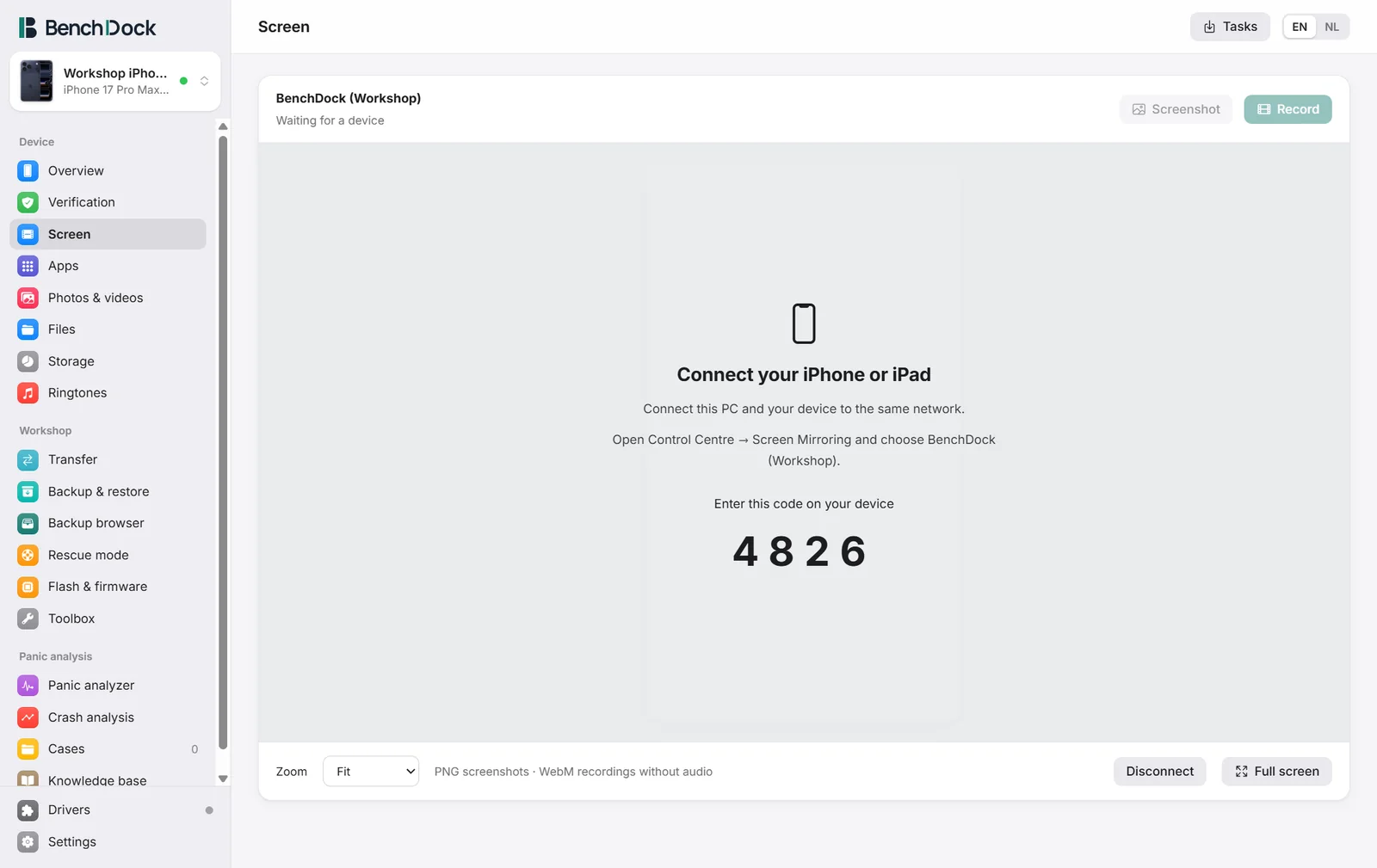The image size is (1377, 868).
Task: Open the Backup browser icon
Action: click(28, 523)
